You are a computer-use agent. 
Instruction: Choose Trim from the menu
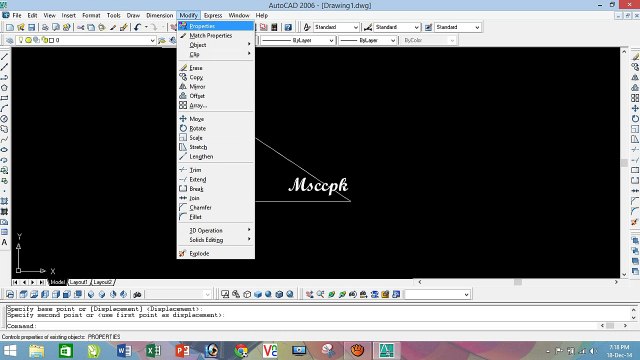tap(216, 170)
